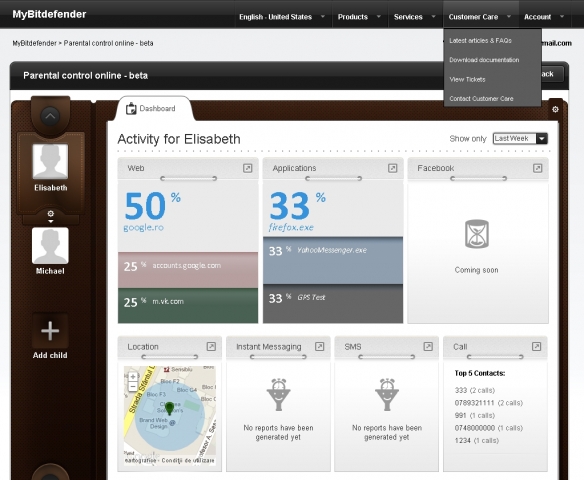The width and height of the screenshot is (584, 480).
Task: Switch to Michael's profile thumbnail
Action: coord(50,246)
